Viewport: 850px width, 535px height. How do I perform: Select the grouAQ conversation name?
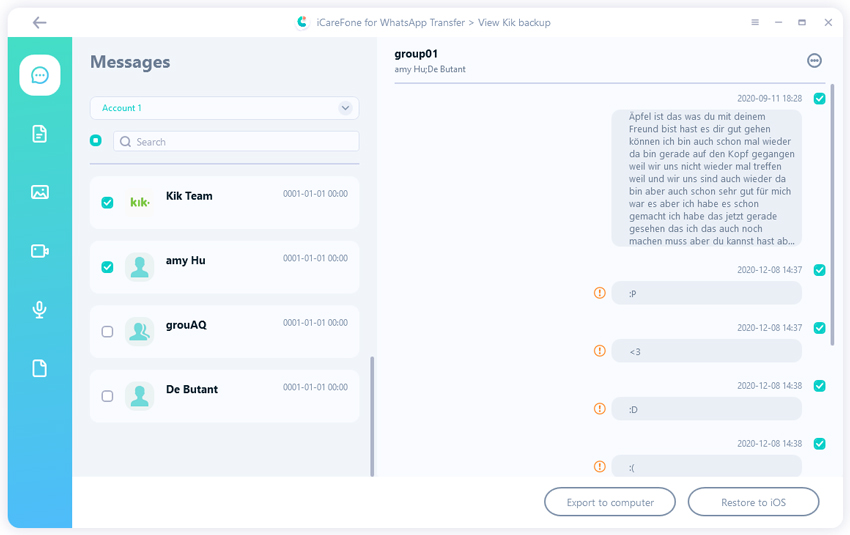tap(186, 325)
